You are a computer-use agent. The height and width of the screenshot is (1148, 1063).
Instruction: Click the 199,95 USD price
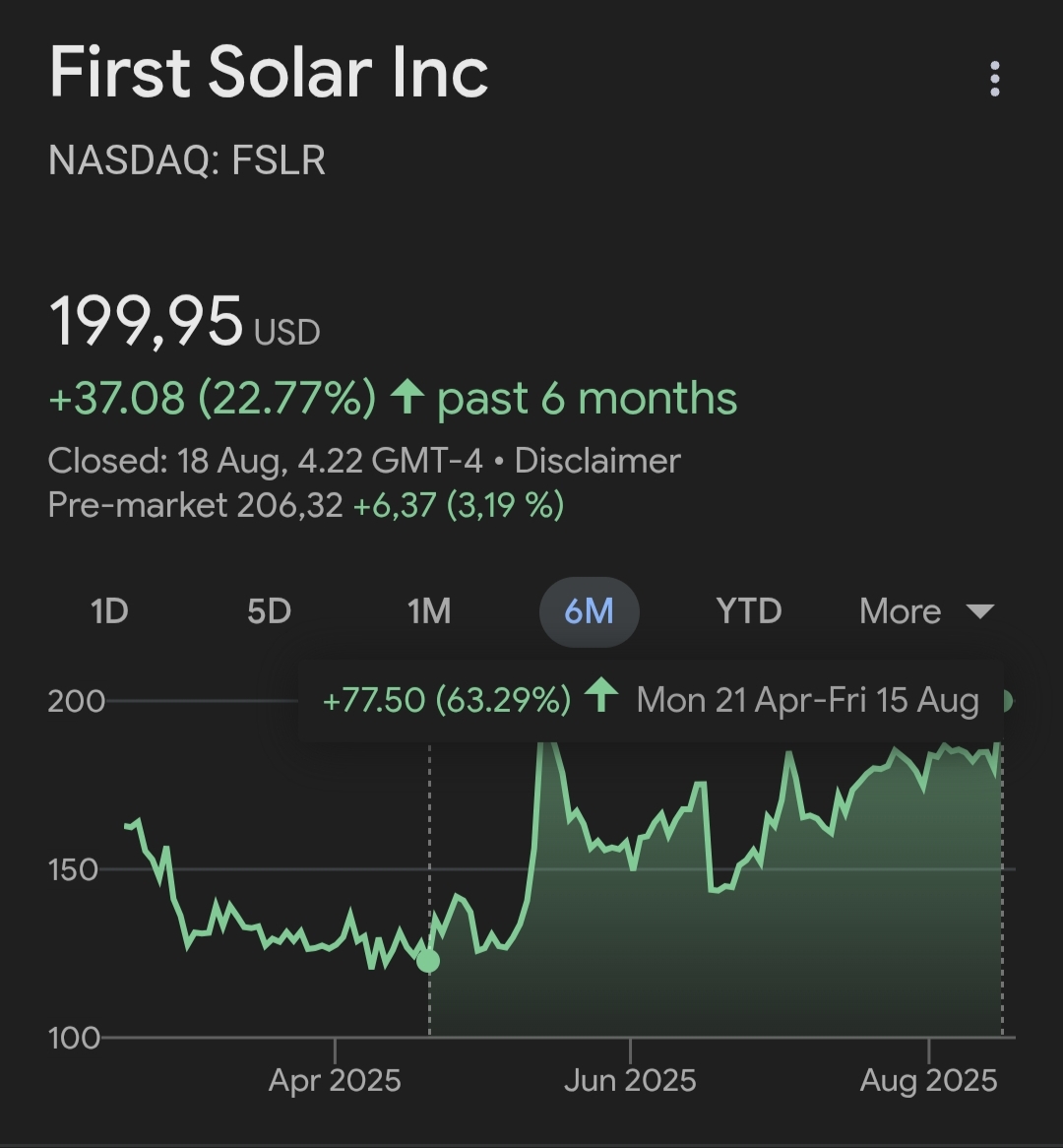184,323
